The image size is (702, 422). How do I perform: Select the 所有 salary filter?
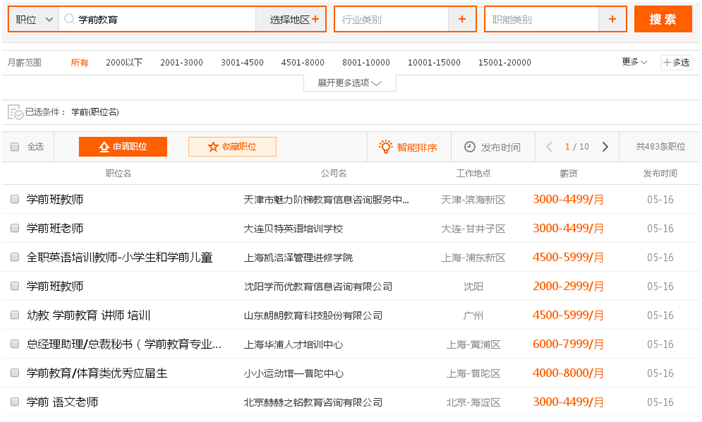(x=79, y=62)
